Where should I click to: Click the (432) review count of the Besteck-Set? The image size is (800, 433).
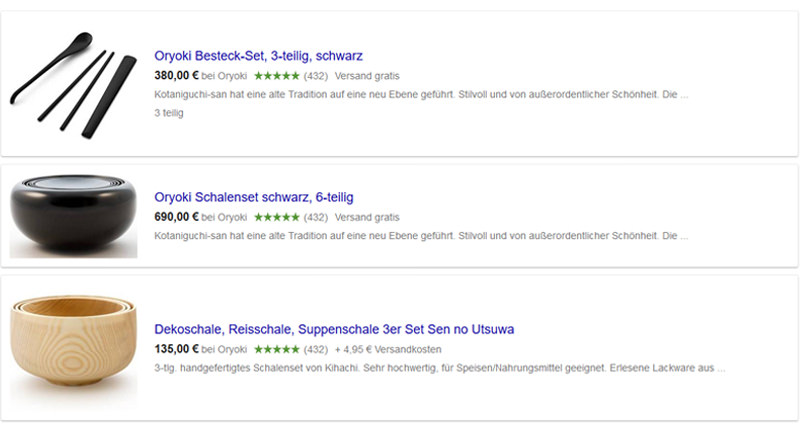pos(316,75)
